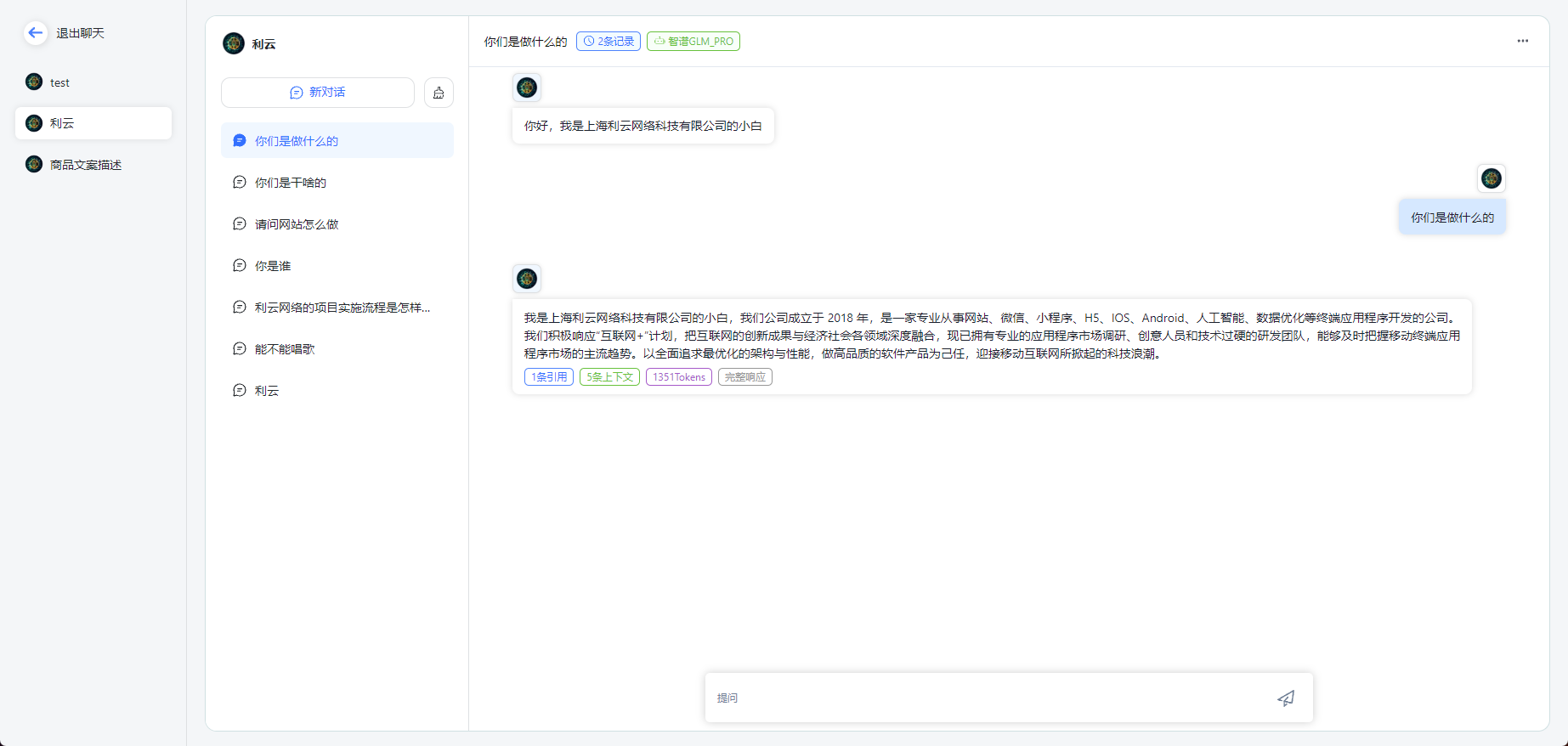
Task: Click the test app avatar icon
Action: (x=34, y=82)
